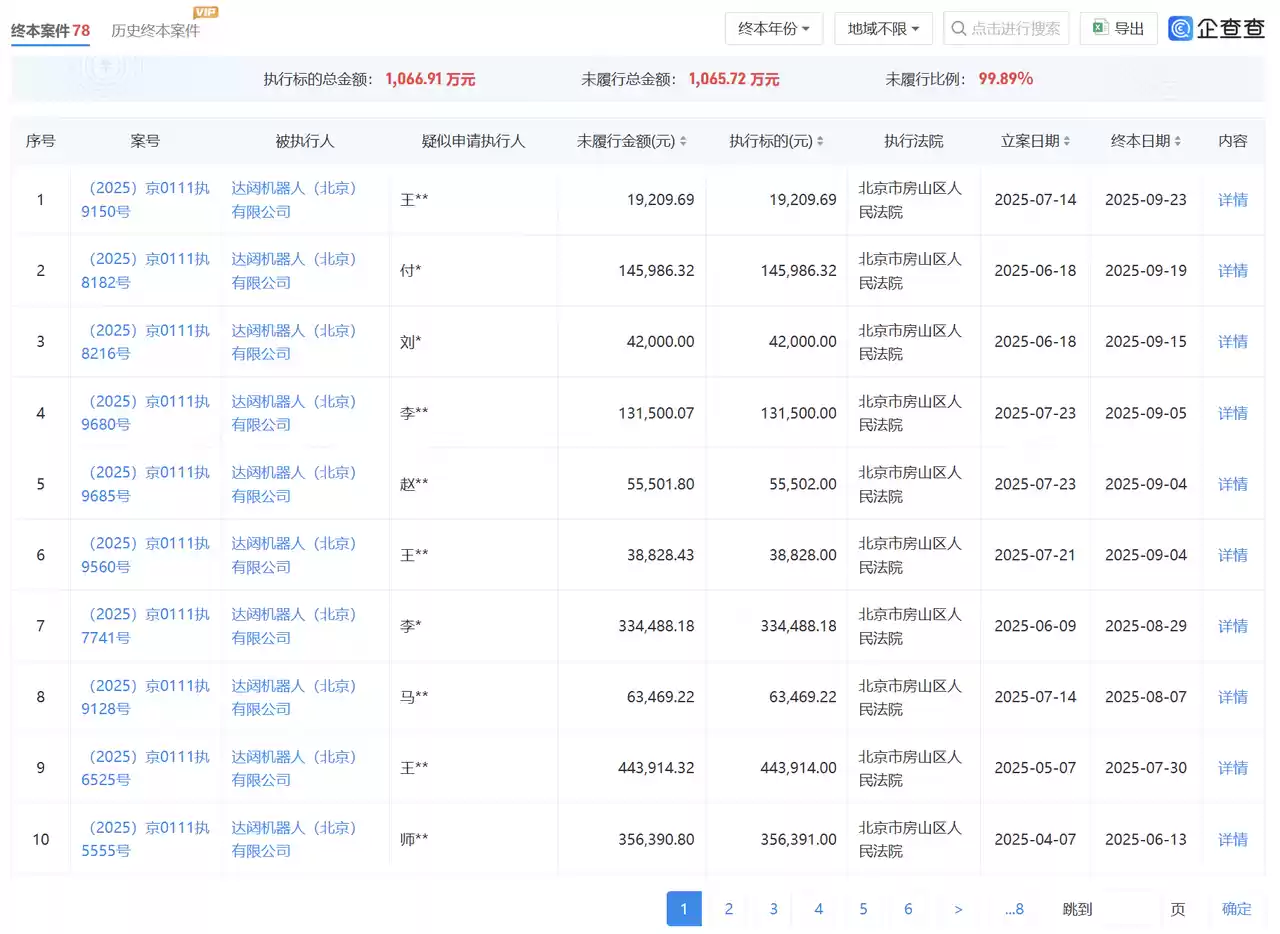Open the 地域不限 dropdown
Viewport: 1280px width, 934px height.
[881, 28]
